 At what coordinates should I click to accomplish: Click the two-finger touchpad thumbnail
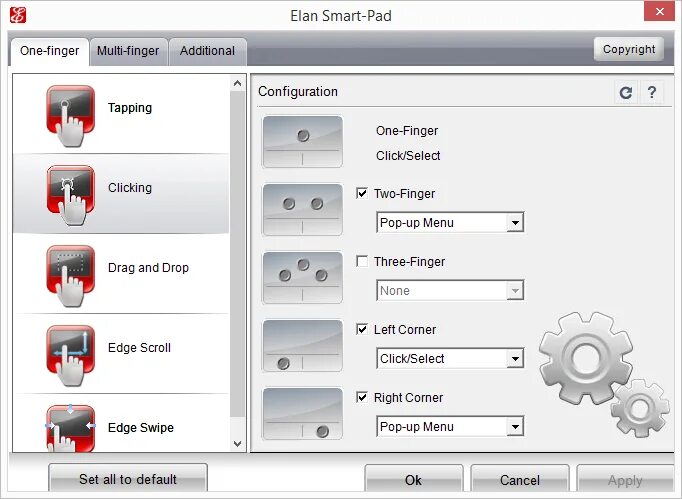click(x=302, y=210)
